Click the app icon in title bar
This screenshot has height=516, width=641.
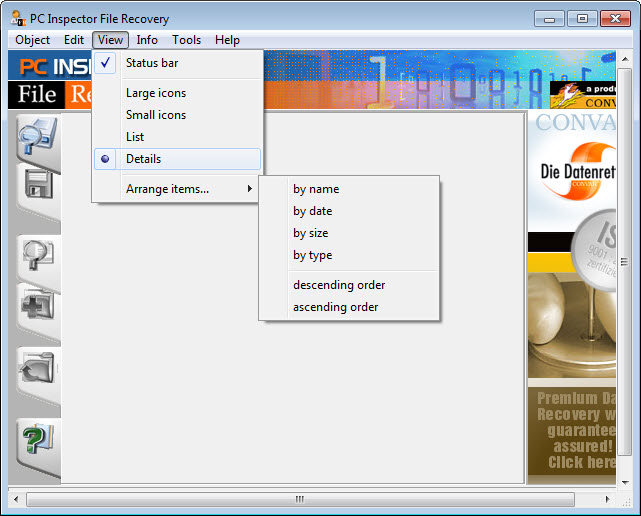[18, 18]
